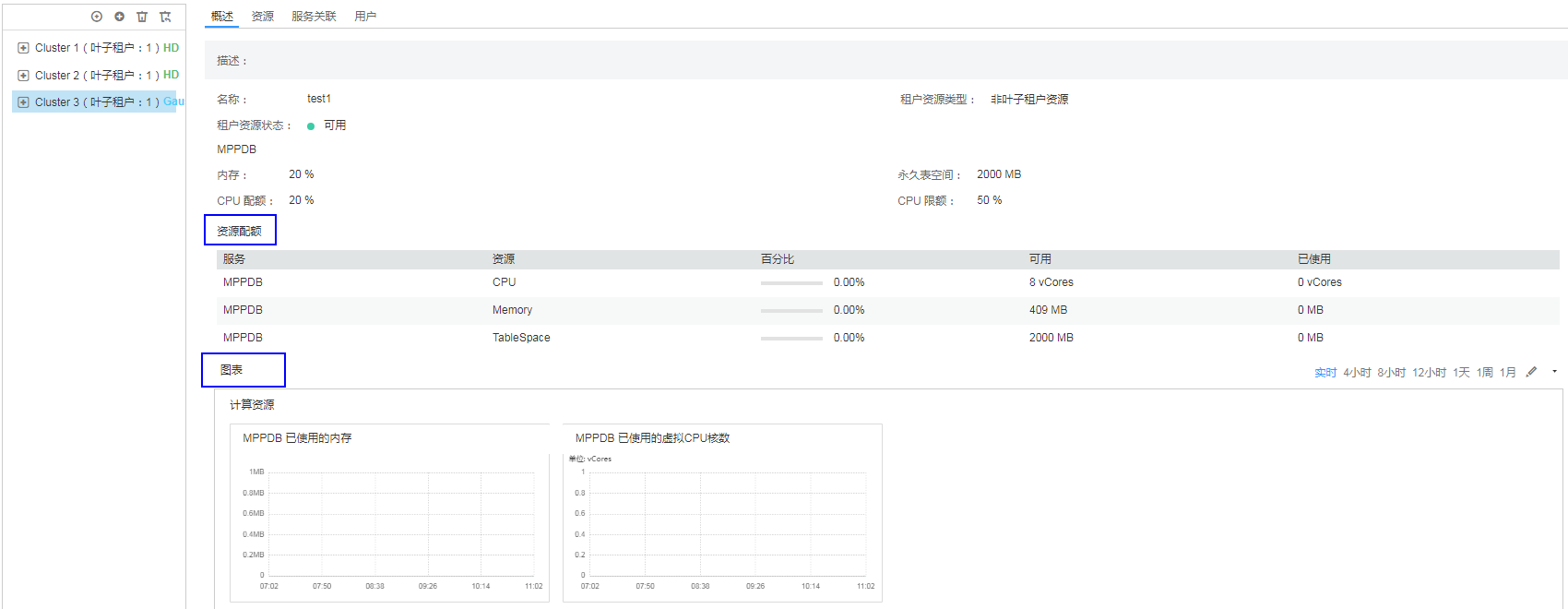This screenshot has height=609, width=1568.
Task: Select the 实时 real-time range link
Action: click(1325, 373)
